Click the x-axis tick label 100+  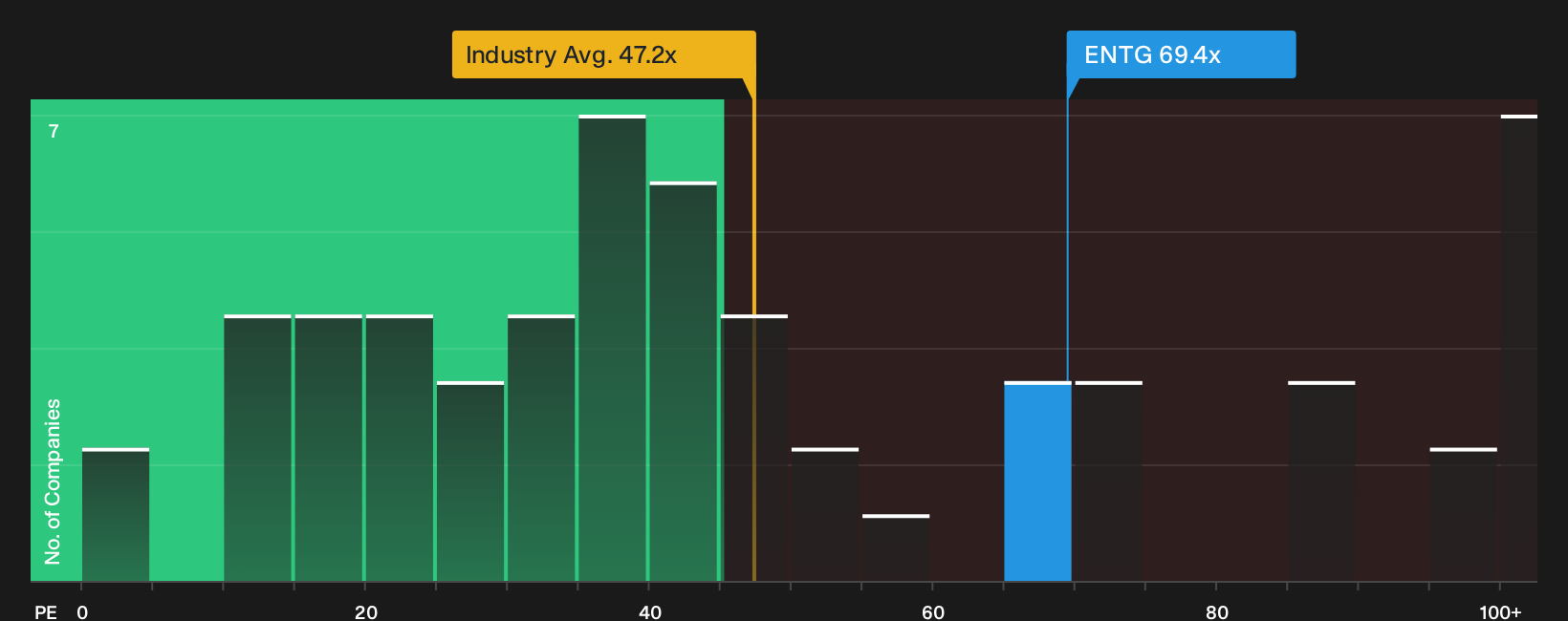[x=1500, y=612]
